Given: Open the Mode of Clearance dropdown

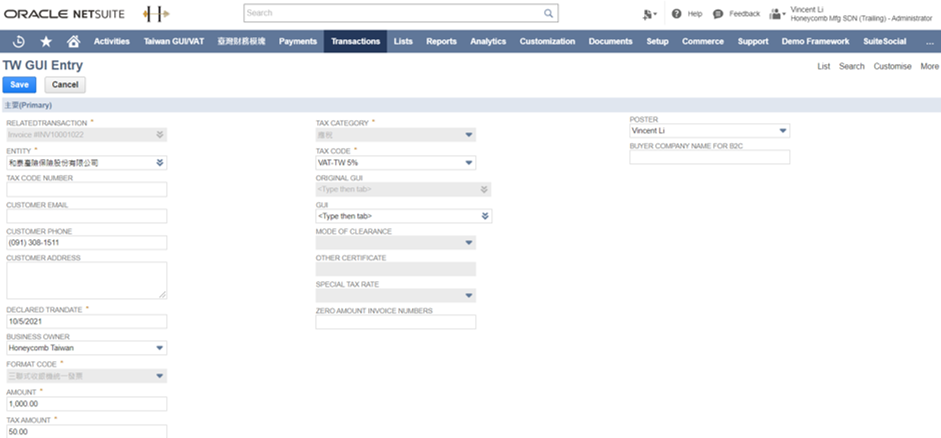Looking at the screenshot, I should [469, 242].
